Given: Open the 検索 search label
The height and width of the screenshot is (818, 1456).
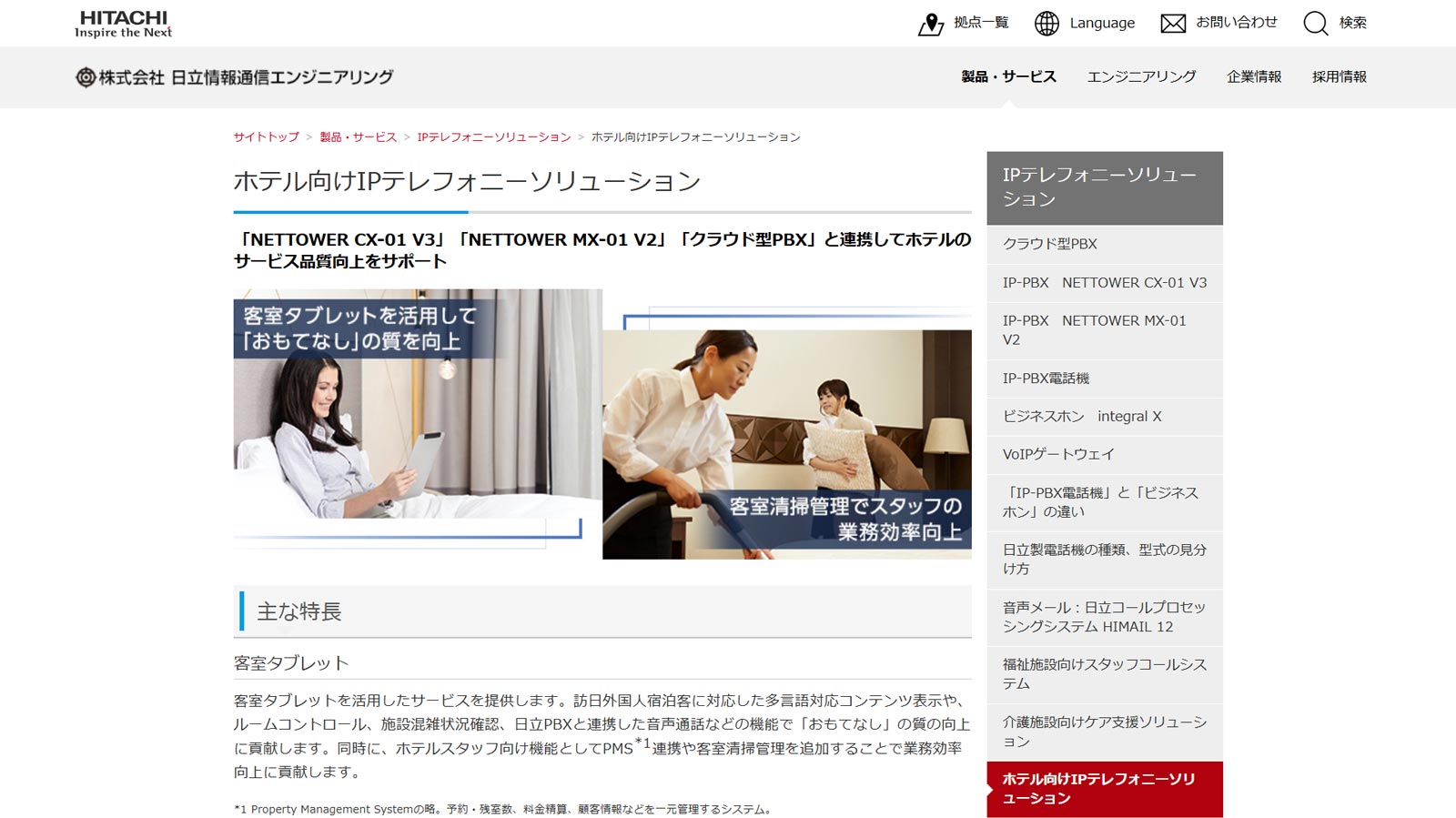Looking at the screenshot, I should tap(1352, 23).
